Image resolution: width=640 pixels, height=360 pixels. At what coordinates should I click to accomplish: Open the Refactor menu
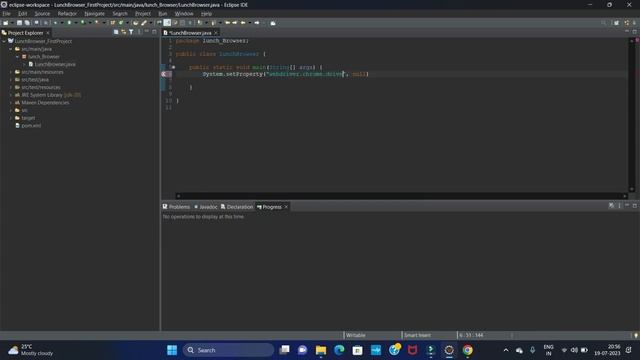coord(67,13)
